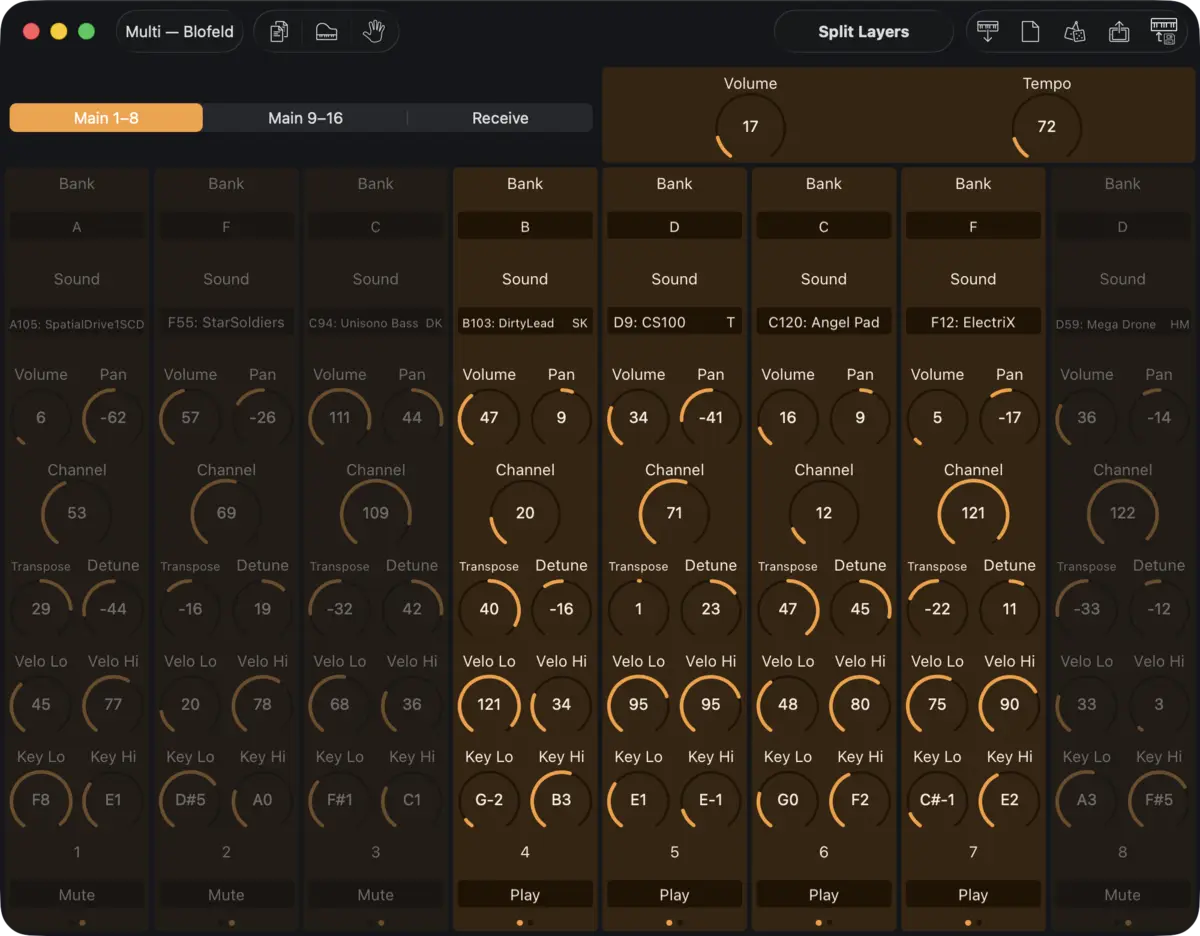Click the Multi — Blofeld title button
This screenshot has width=1200, height=936.
pyautogui.click(x=180, y=32)
